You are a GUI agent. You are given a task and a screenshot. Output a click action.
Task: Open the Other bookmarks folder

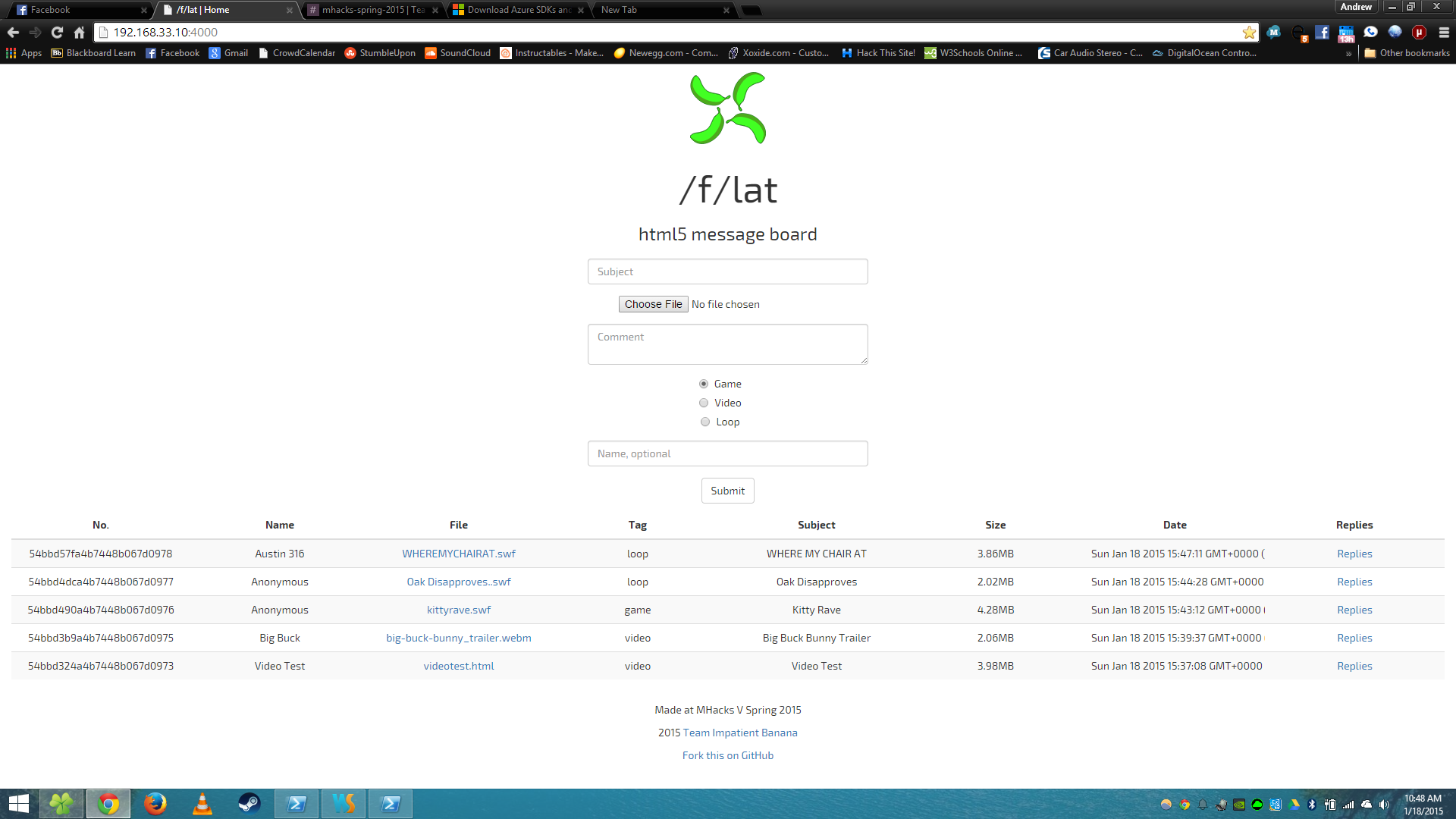1407,53
